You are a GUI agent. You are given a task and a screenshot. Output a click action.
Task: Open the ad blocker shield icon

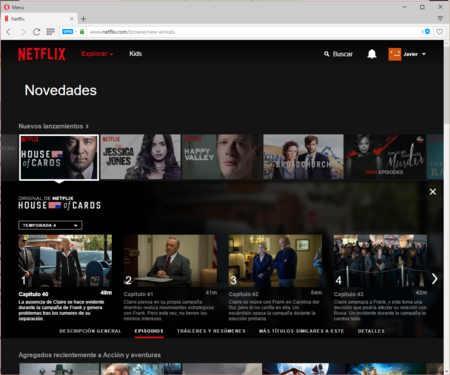click(x=427, y=32)
